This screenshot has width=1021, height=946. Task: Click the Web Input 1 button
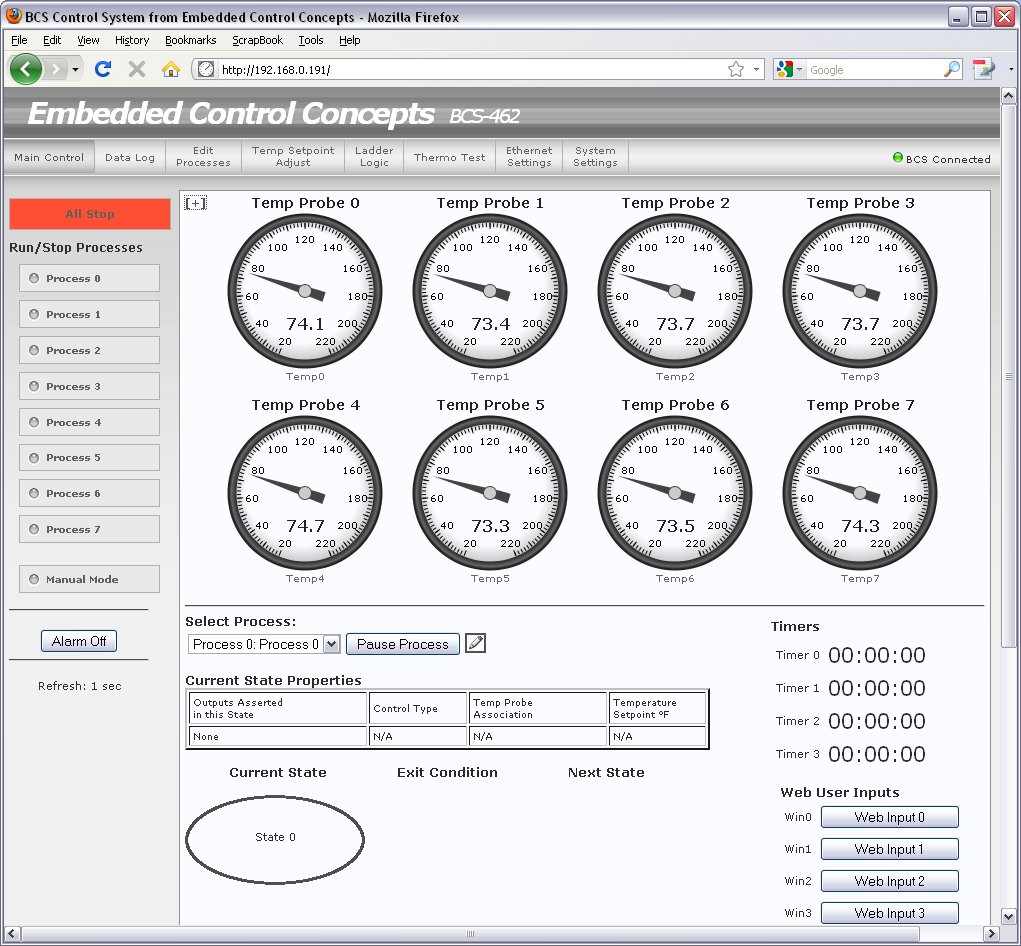tap(889, 849)
